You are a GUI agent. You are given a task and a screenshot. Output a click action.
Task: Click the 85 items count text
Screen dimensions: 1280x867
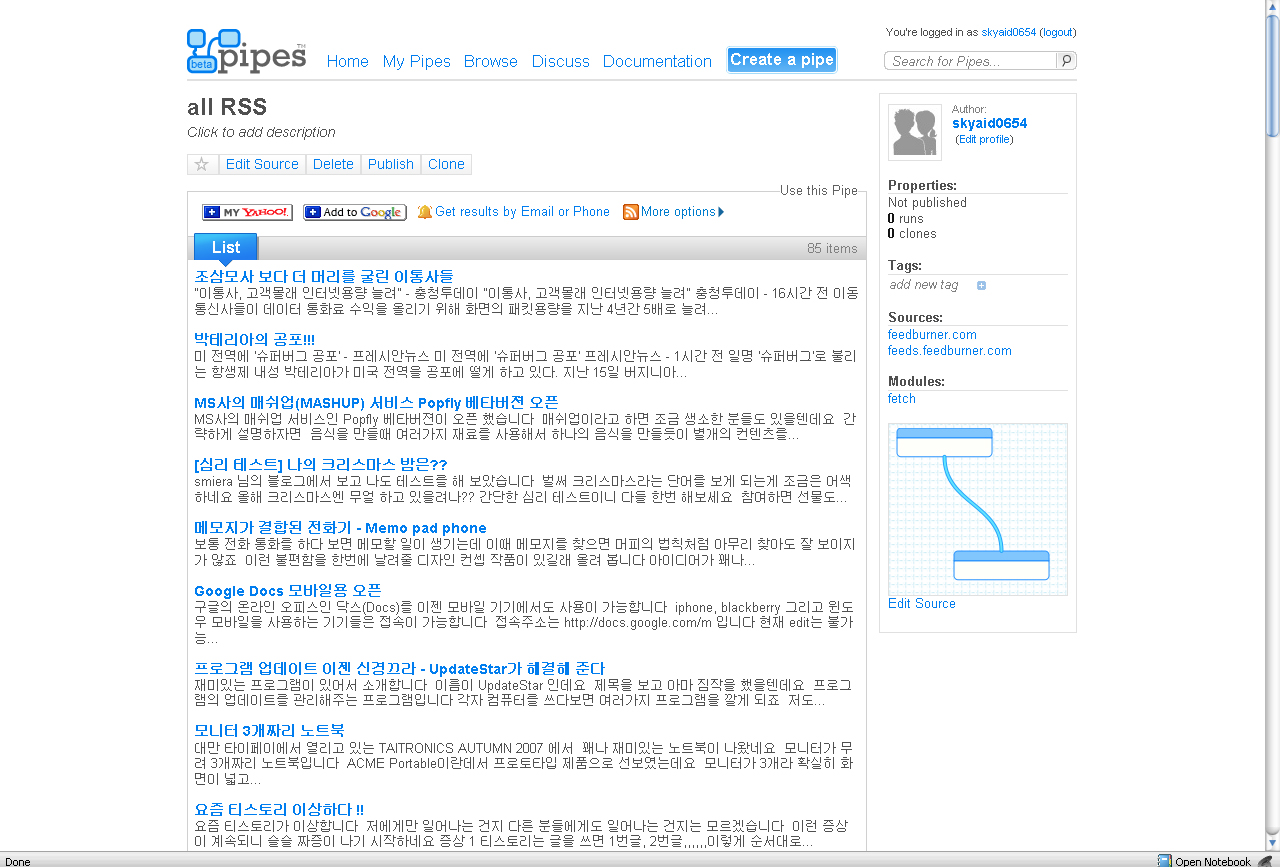832,249
